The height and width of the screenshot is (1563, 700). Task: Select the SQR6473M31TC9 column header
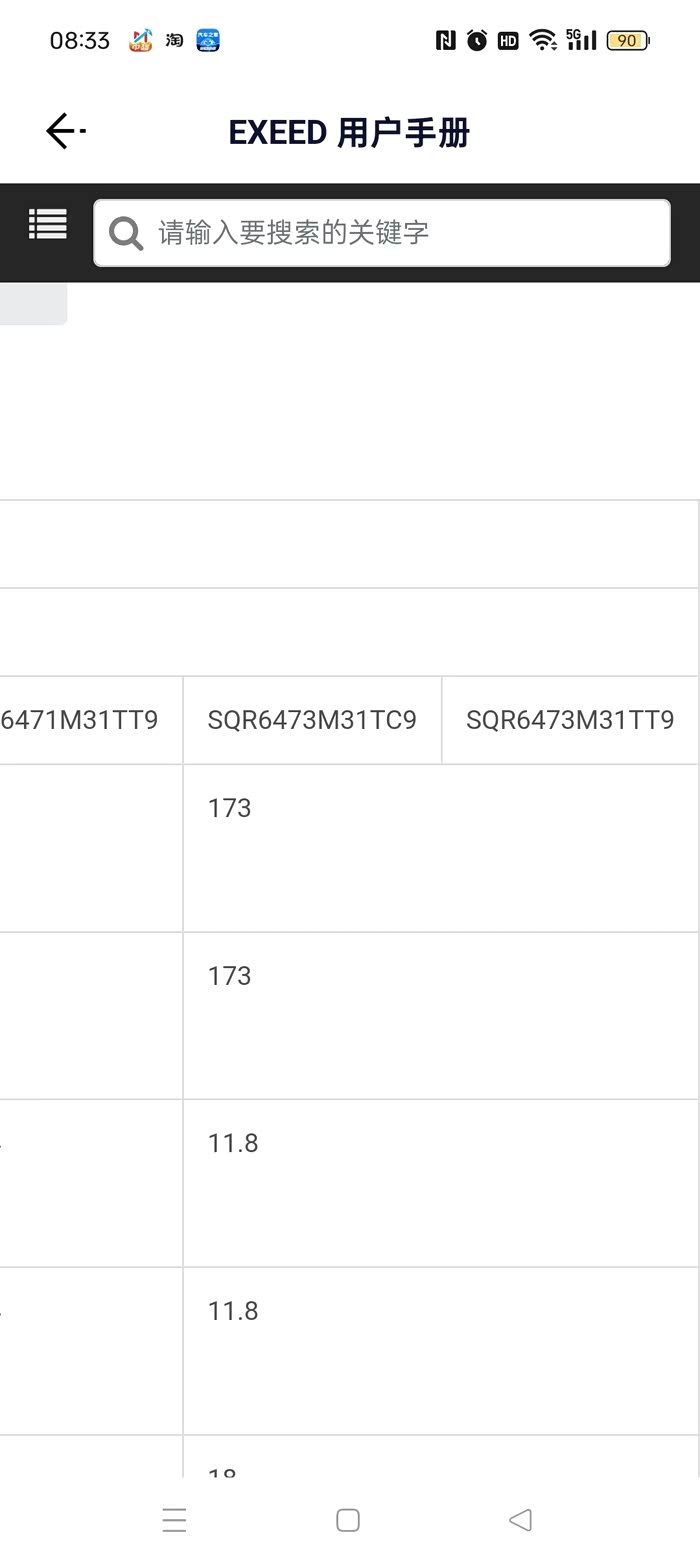(312, 720)
